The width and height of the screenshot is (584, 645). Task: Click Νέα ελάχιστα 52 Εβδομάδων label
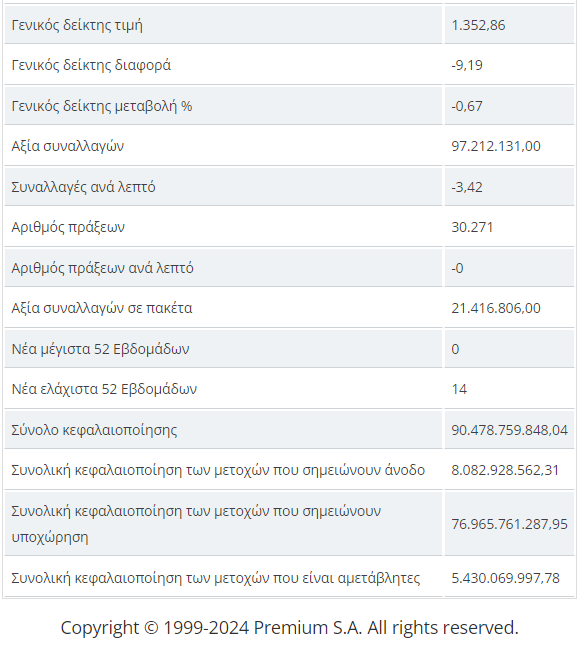(x=104, y=389)
